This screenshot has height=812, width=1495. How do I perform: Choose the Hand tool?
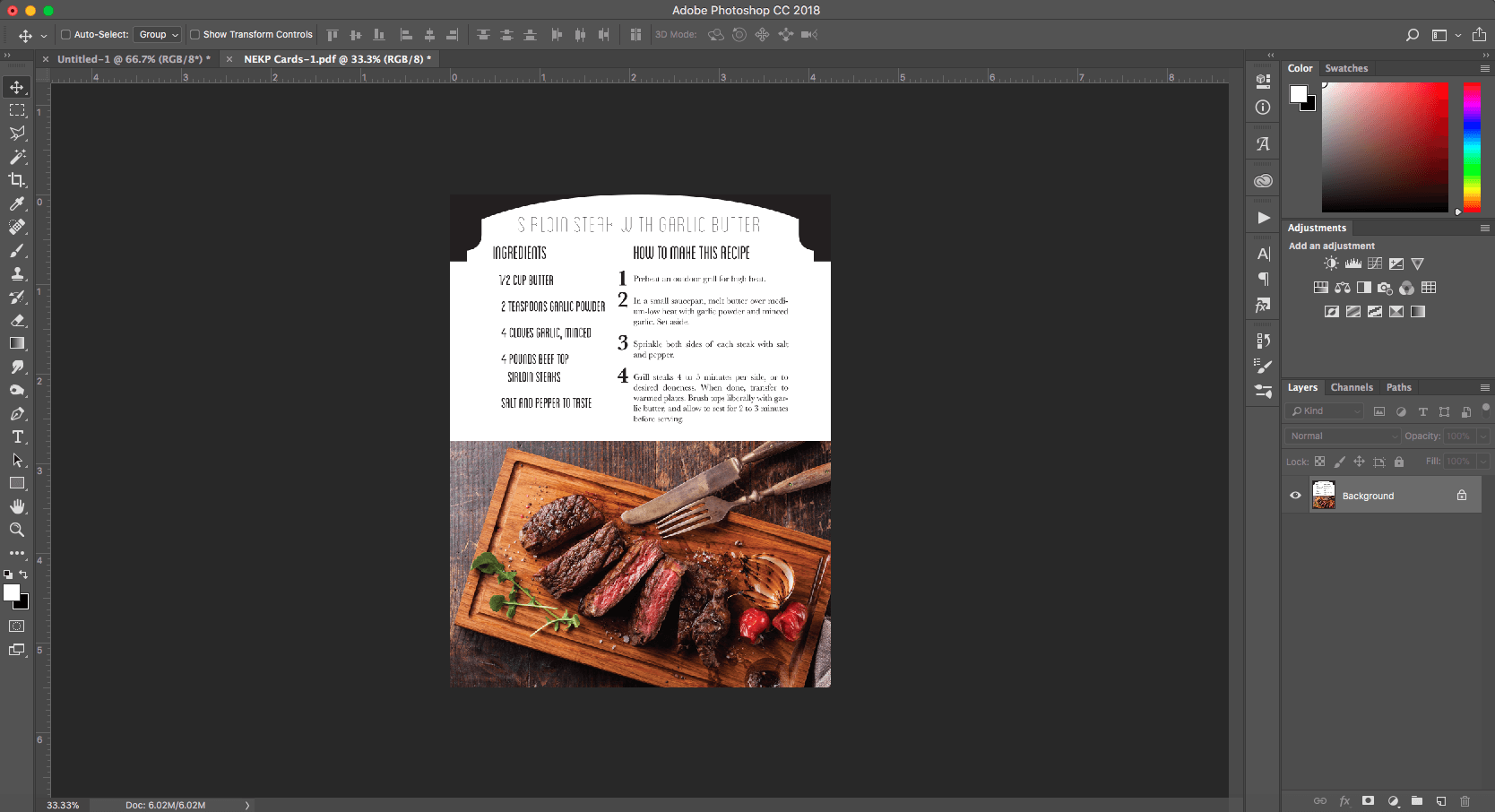point(17,507)
